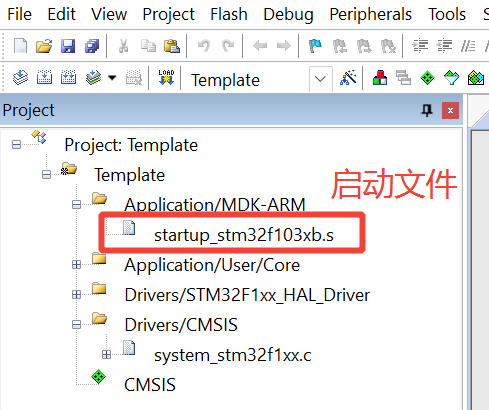The image size is (489, 410).
Task: Open the Pack Installer icon
Action: [x=476, y=78]
